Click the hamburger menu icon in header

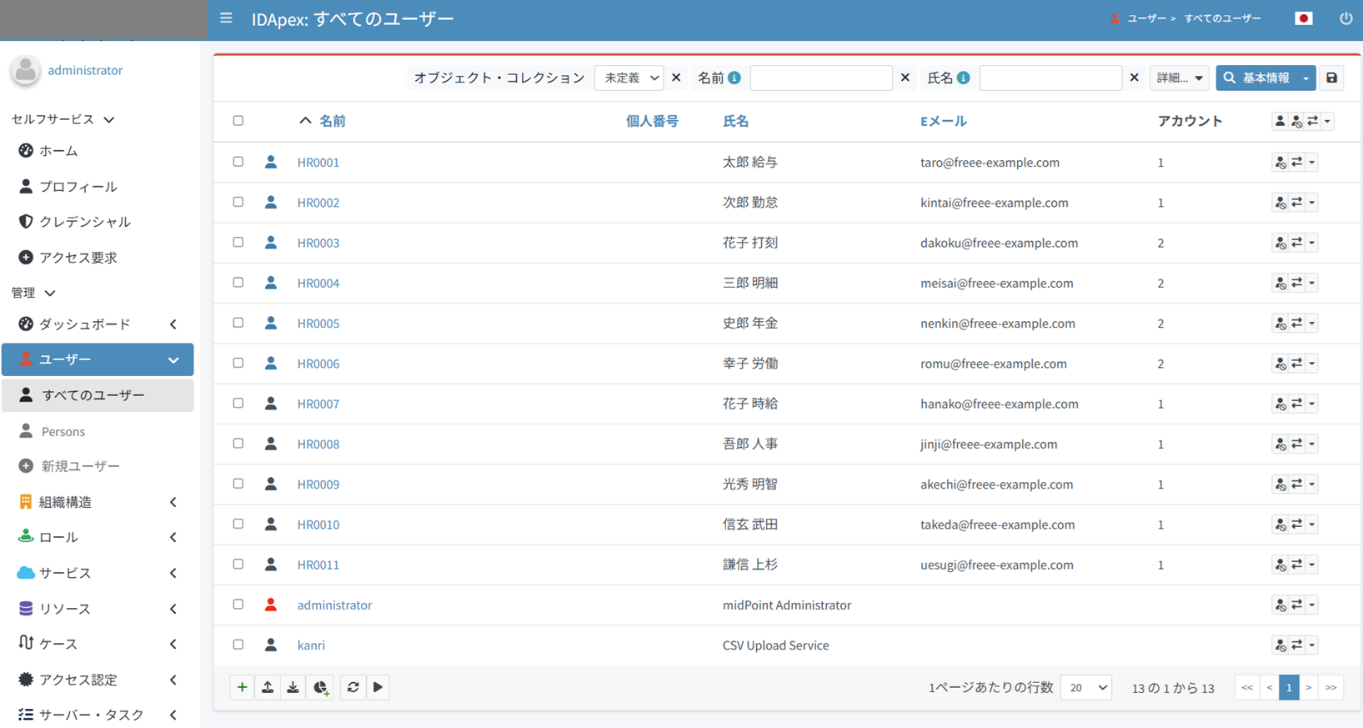pyautogui.click(x=226, y=18)
